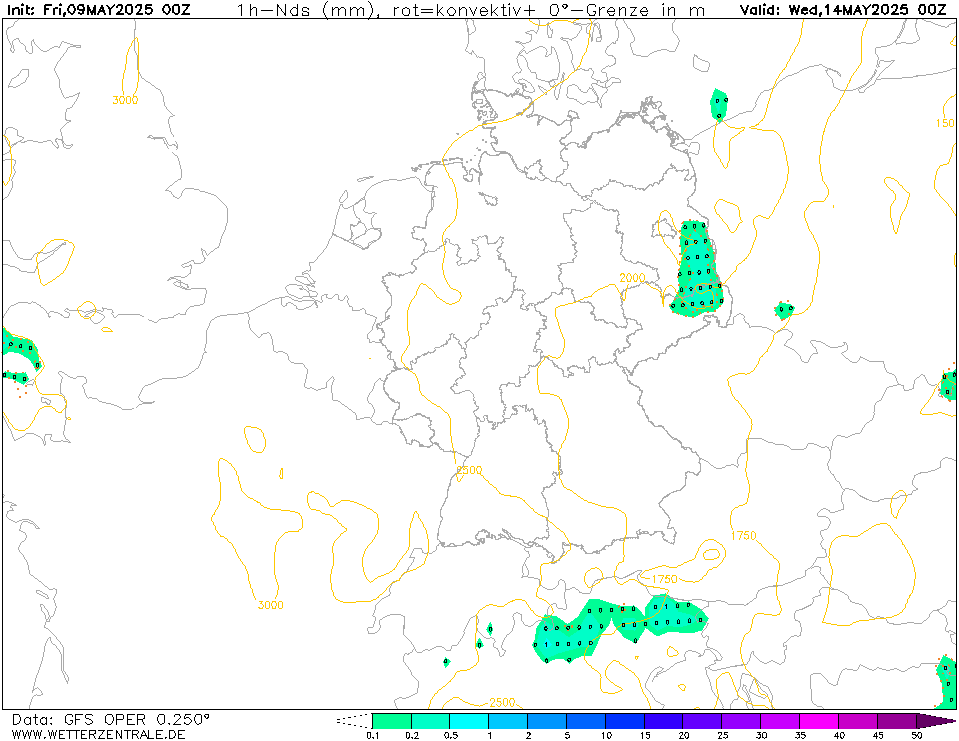
Task: Click the small green precipitation patch over the Baltic coast
Action: pyautogui.click(x=719, y=105)
